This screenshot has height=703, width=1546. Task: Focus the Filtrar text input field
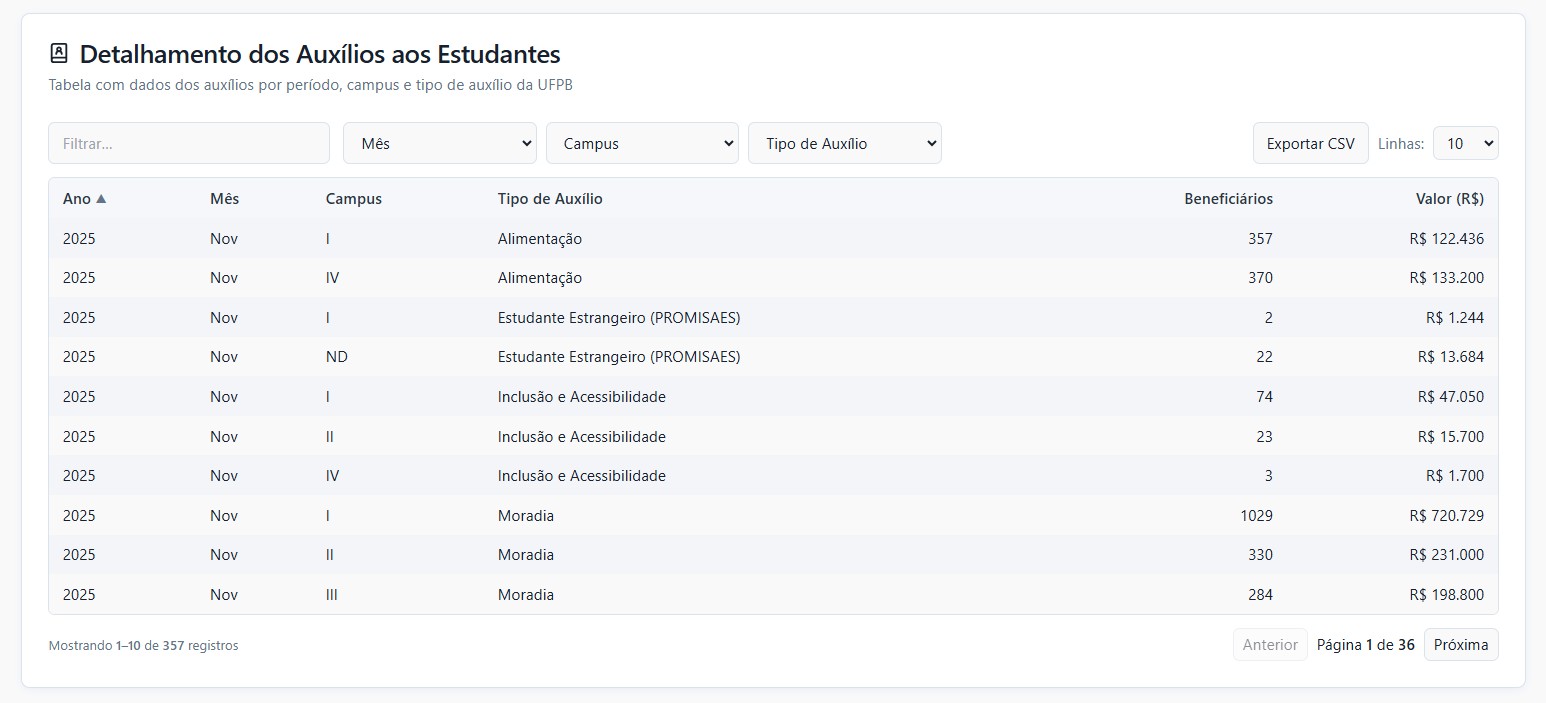189,143
